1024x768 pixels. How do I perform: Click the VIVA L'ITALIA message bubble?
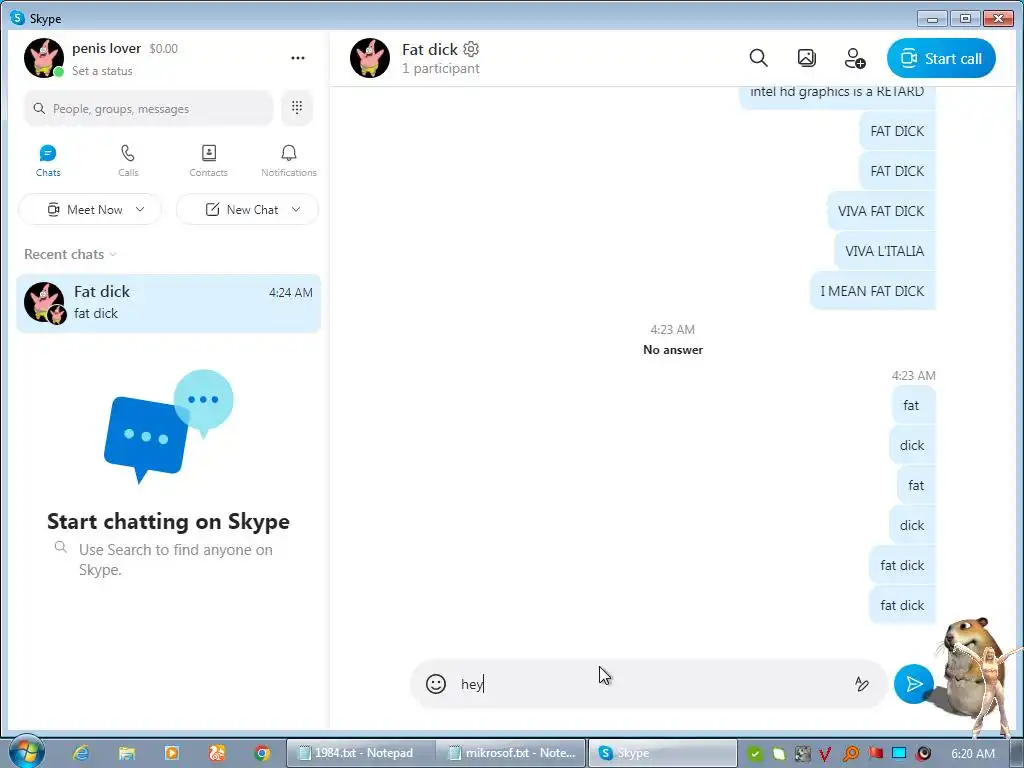pyautogui.click(x=884, y=251)
